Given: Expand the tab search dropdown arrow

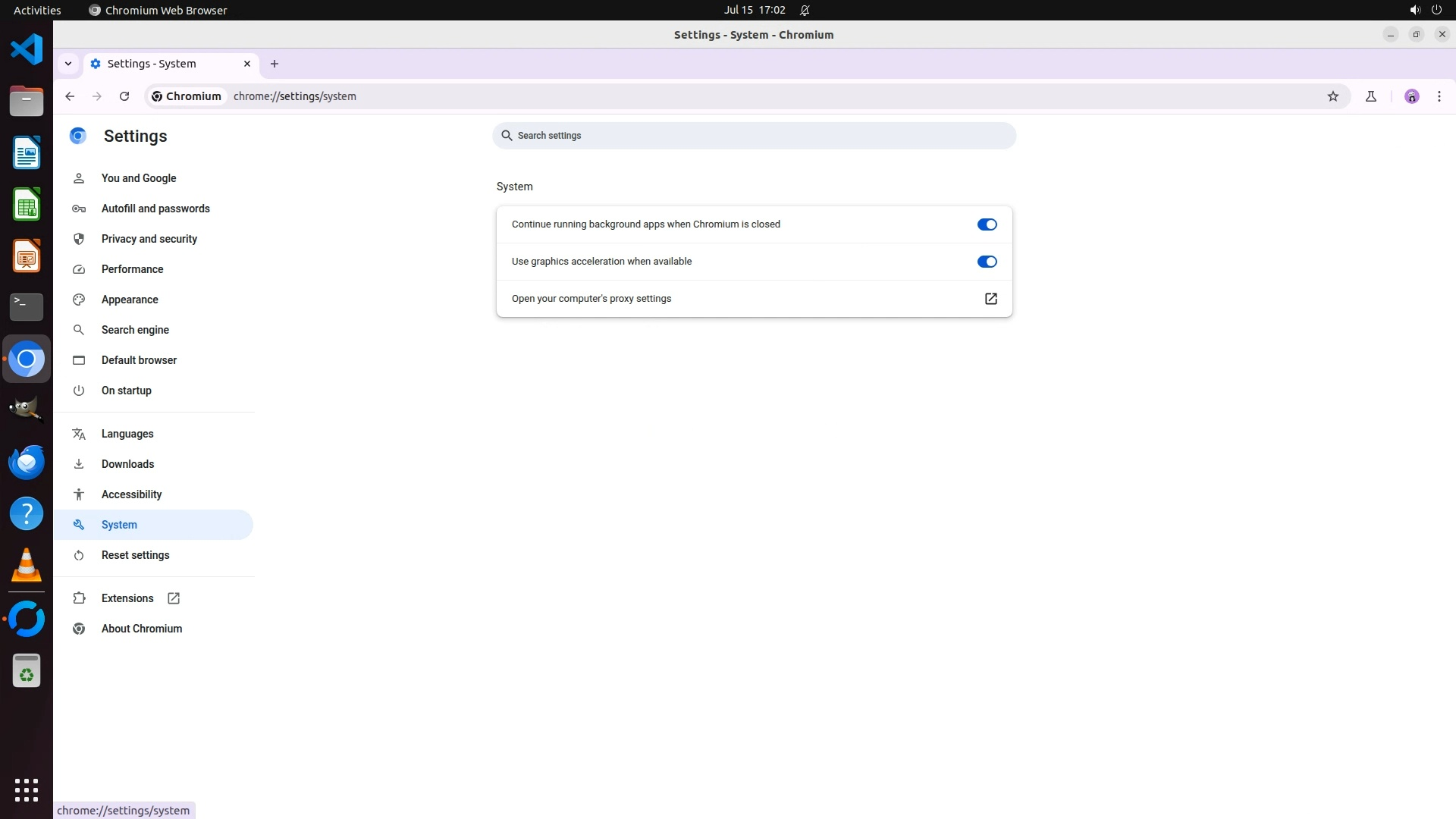Looking at the screenshot, I should (x=68, y=64).
